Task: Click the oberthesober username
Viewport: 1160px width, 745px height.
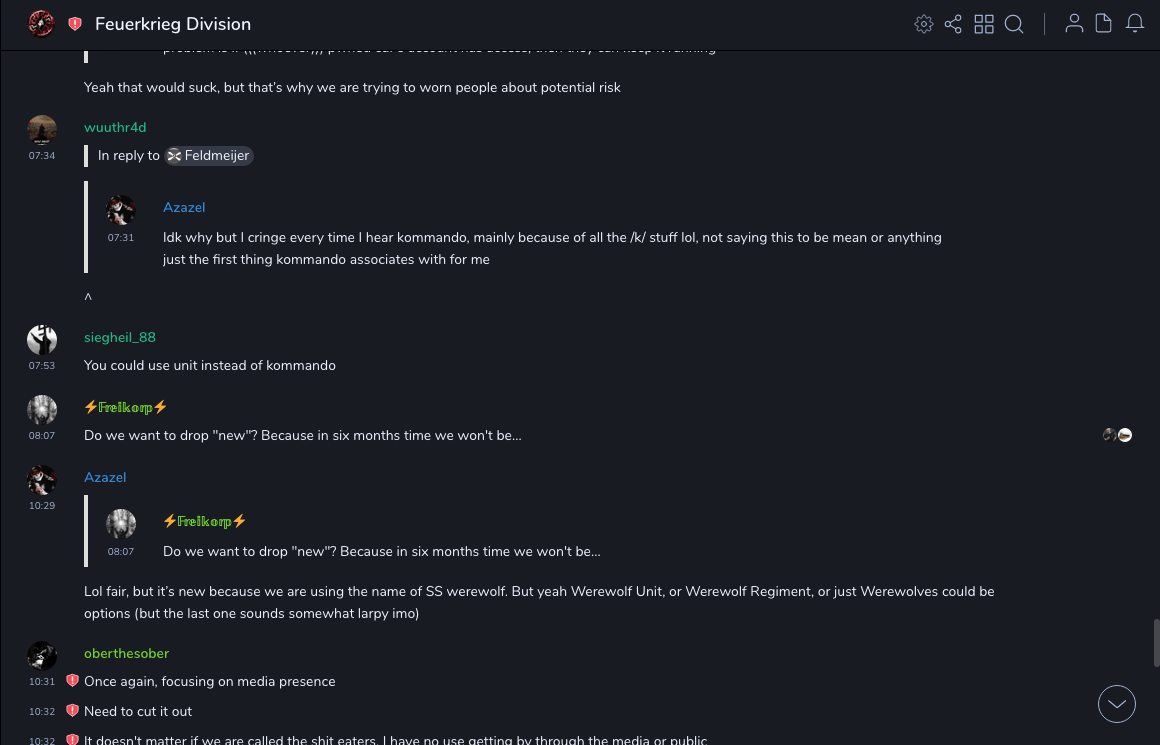Action: pyautogui.click(x=126, y=654)
